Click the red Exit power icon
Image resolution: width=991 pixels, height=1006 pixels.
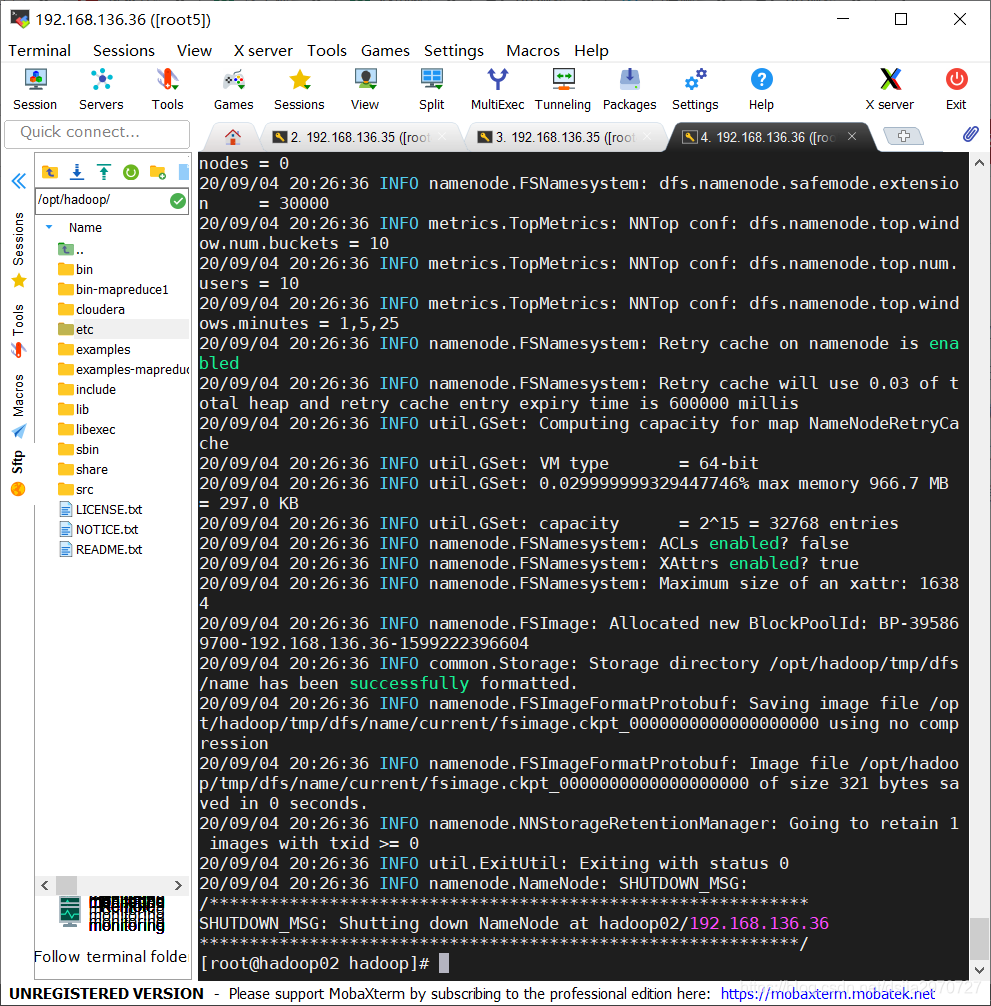[956, 89]
